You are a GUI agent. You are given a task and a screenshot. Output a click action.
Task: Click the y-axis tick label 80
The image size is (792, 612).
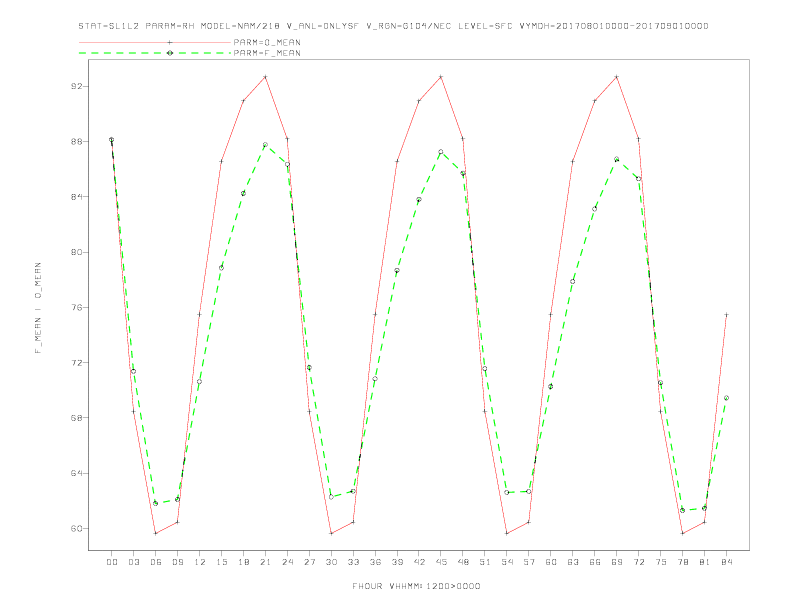76,252
